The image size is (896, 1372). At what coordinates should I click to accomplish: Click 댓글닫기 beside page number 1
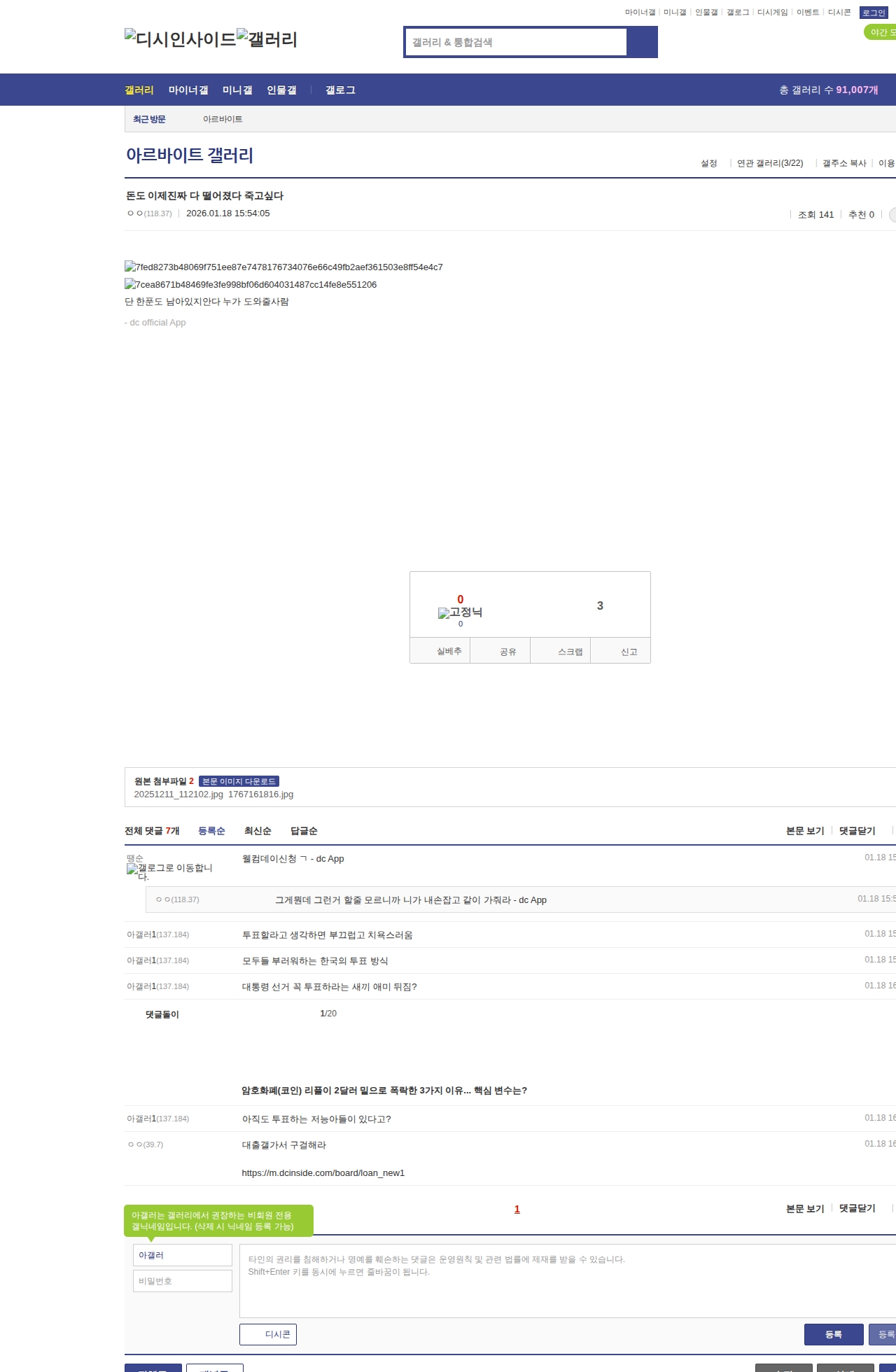tap(857, 1209)
